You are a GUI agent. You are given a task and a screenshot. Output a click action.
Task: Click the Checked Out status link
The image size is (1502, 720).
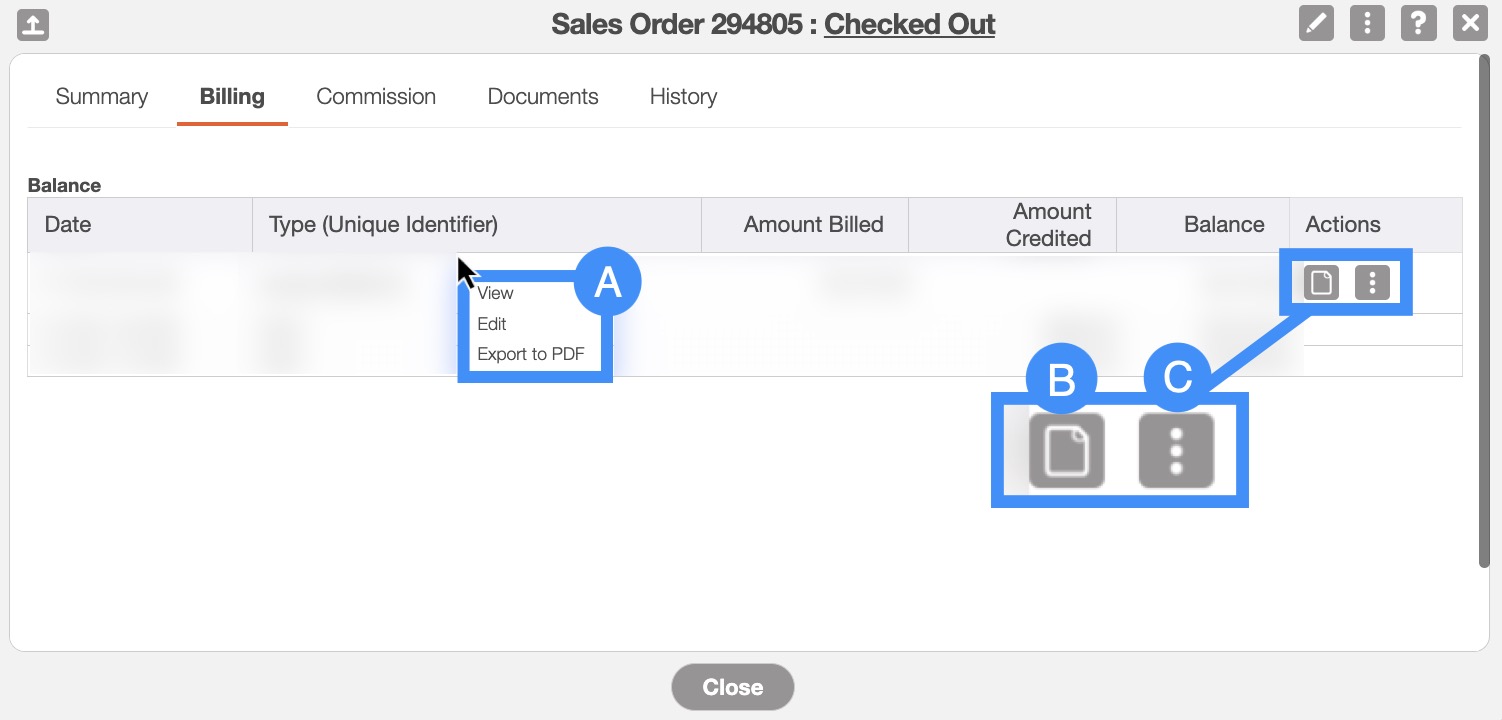click(909, 24)
